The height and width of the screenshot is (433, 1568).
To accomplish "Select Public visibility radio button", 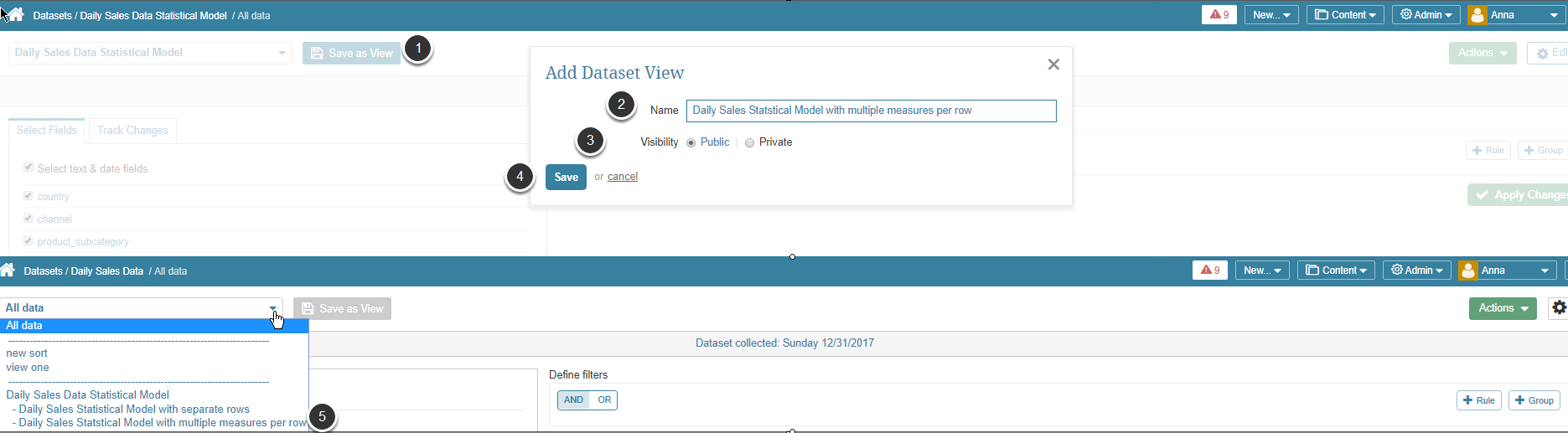I will pyautogui.click(x=691, y=142).
